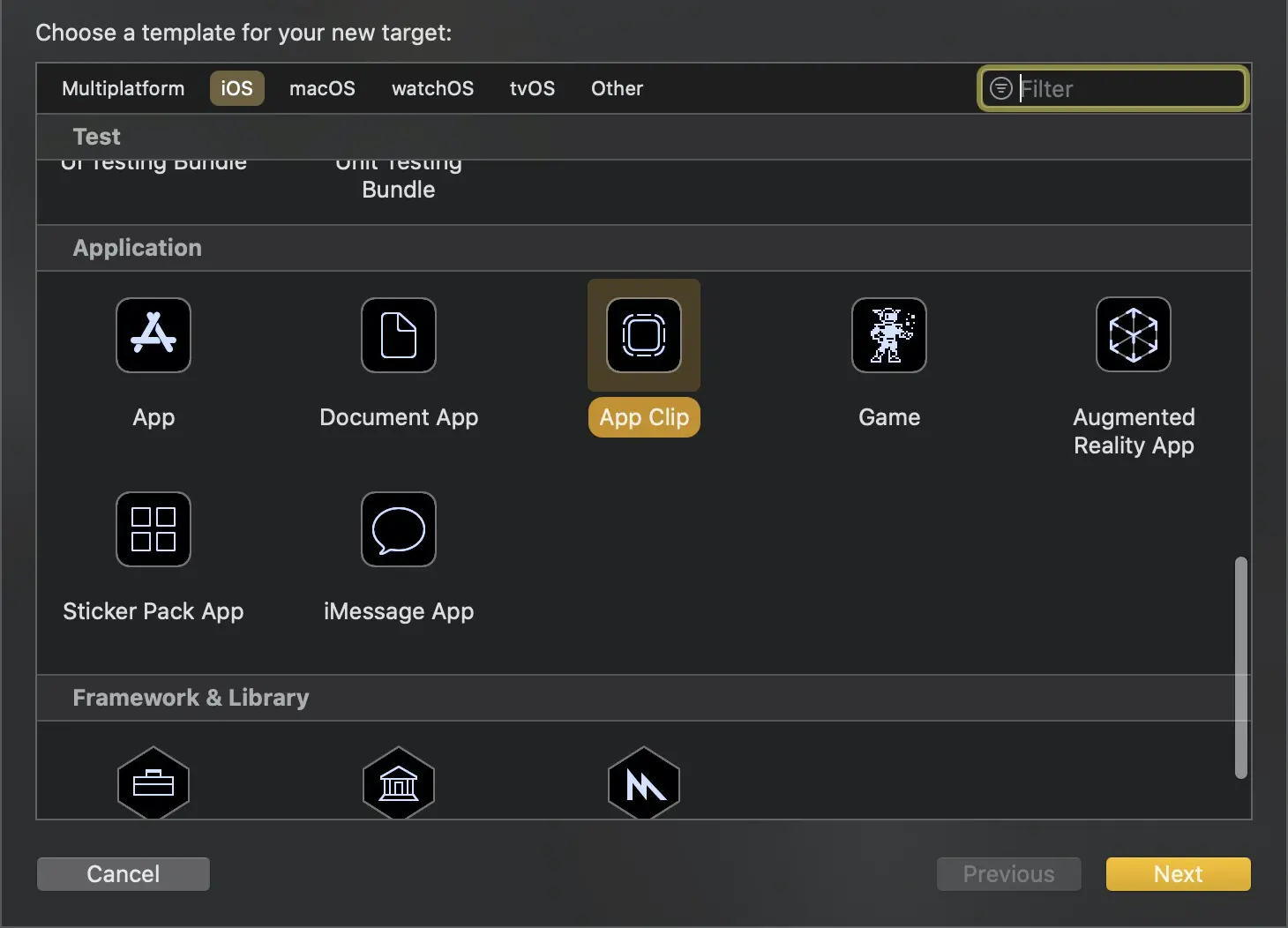The width and height of the screenshot is (1288, 928).
Task: Switch to the Multiplatform tab
Action: (x=124, y=88)
